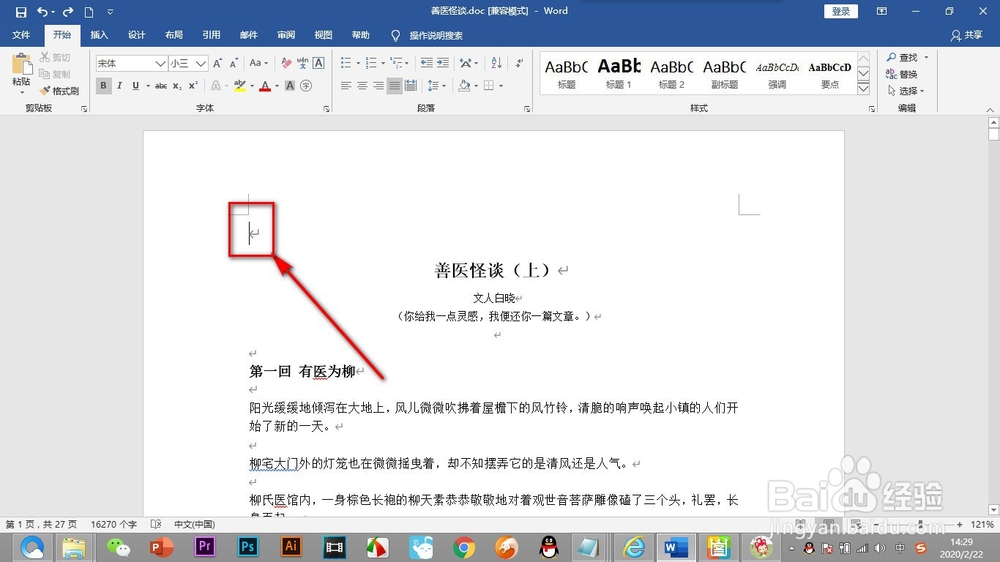Switch to the Design tab

(136, 35)
